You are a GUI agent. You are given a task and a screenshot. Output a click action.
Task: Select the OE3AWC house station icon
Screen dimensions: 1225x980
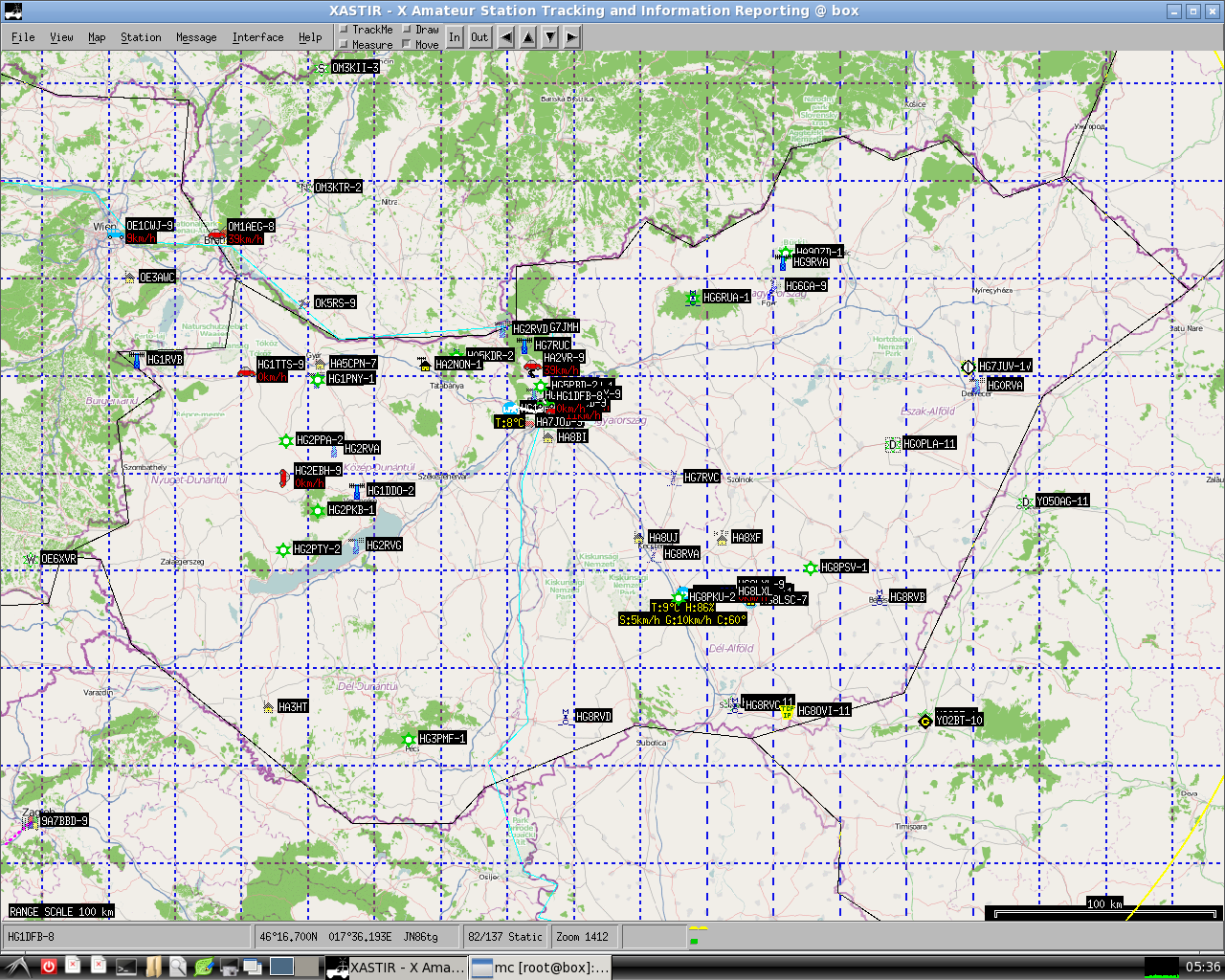[130, 278]
